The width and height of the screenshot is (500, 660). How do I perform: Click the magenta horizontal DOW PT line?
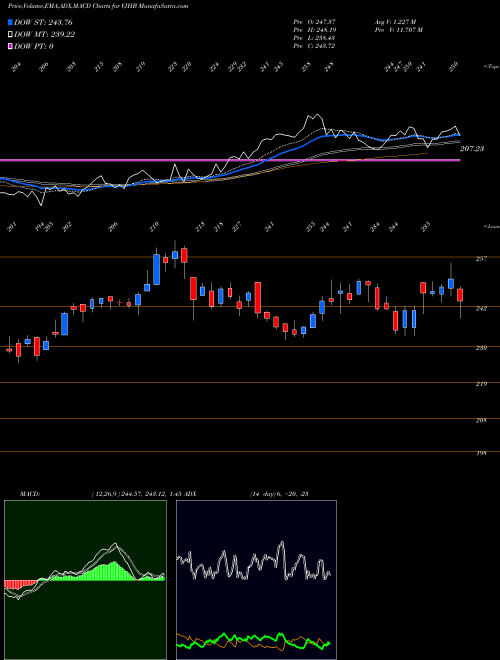point(230,160)
